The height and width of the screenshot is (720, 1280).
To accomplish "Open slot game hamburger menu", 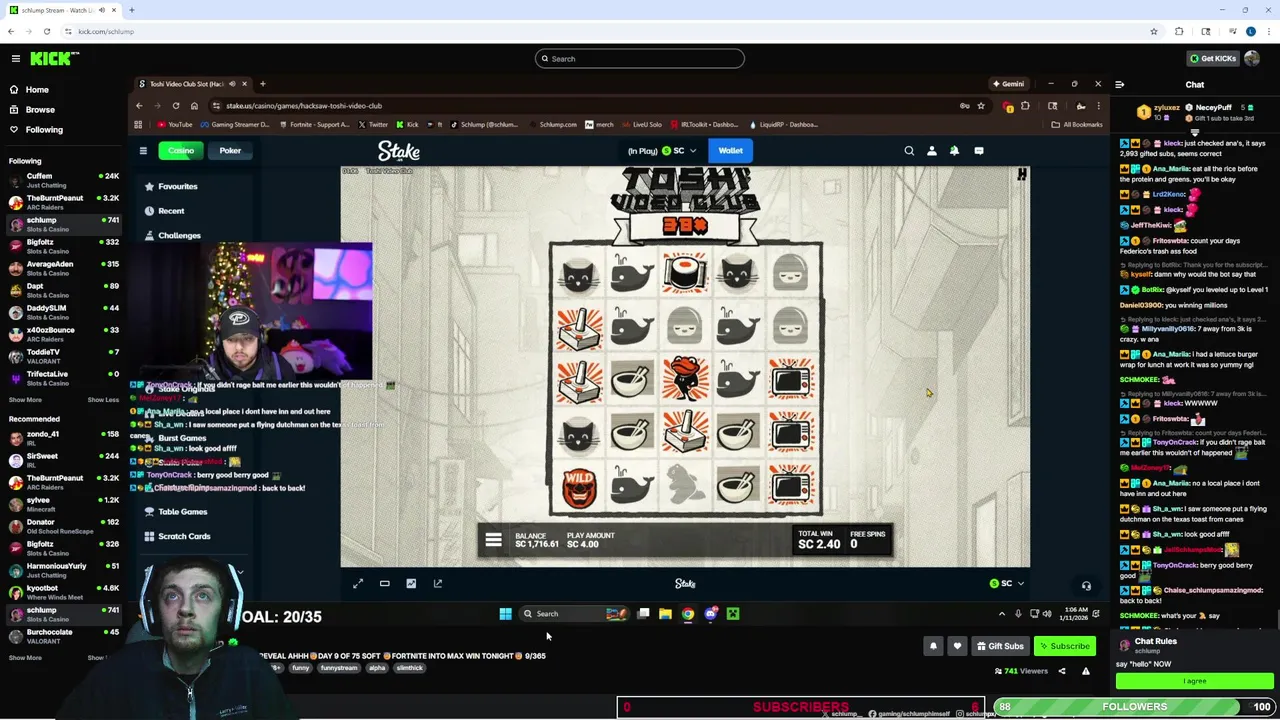I will point(493,541).
